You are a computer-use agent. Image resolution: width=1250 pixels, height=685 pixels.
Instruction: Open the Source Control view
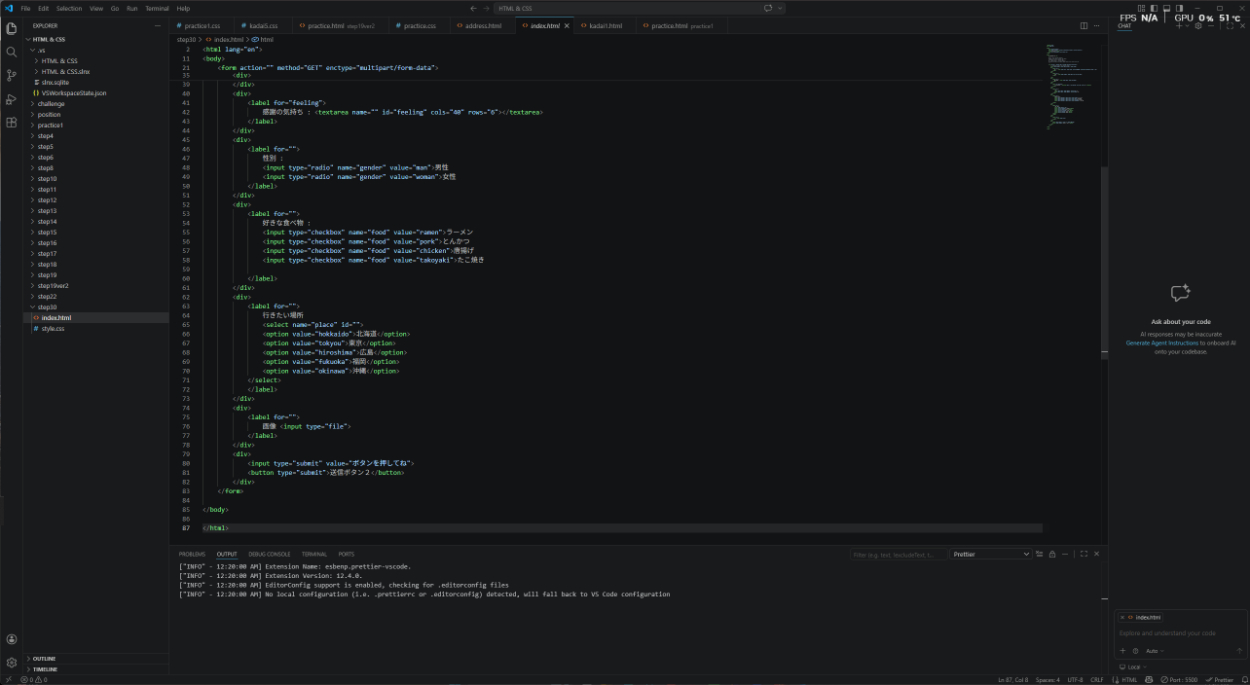pyautogui.click(x=11, y=75)
